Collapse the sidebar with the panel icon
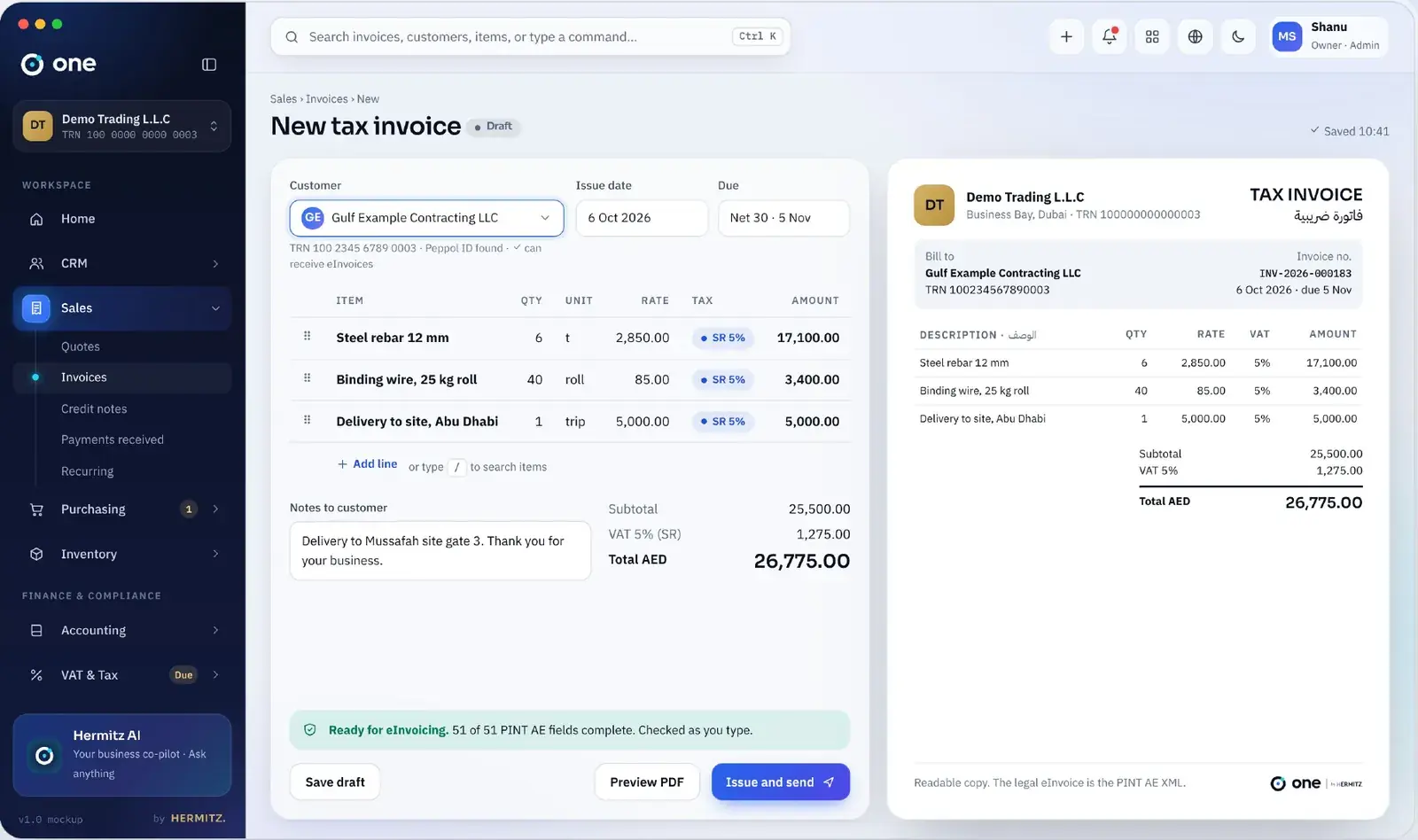This screenshot has height=840, width=1418. tap(209, 64)
